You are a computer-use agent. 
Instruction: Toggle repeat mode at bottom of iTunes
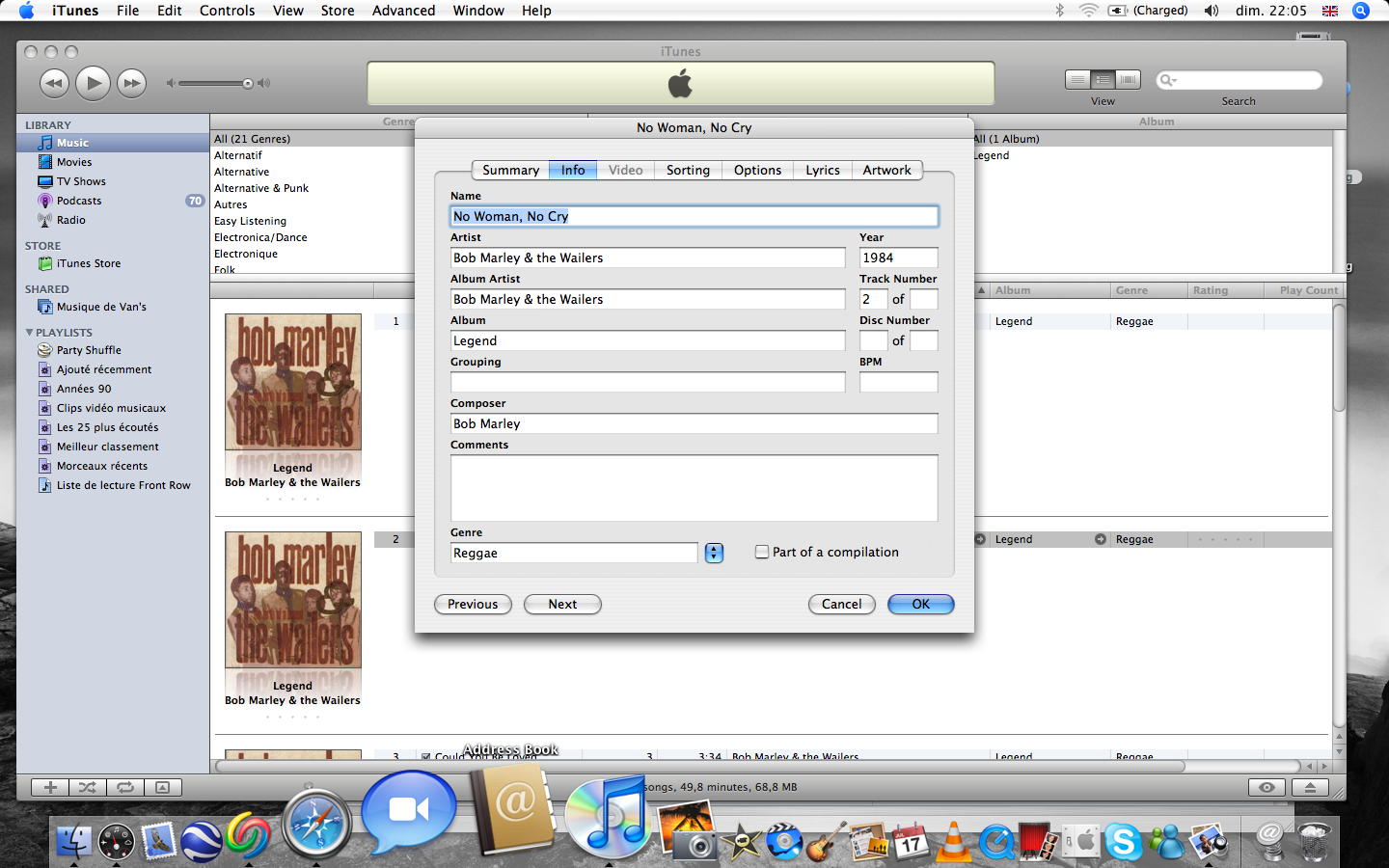[x=125, y=787]
